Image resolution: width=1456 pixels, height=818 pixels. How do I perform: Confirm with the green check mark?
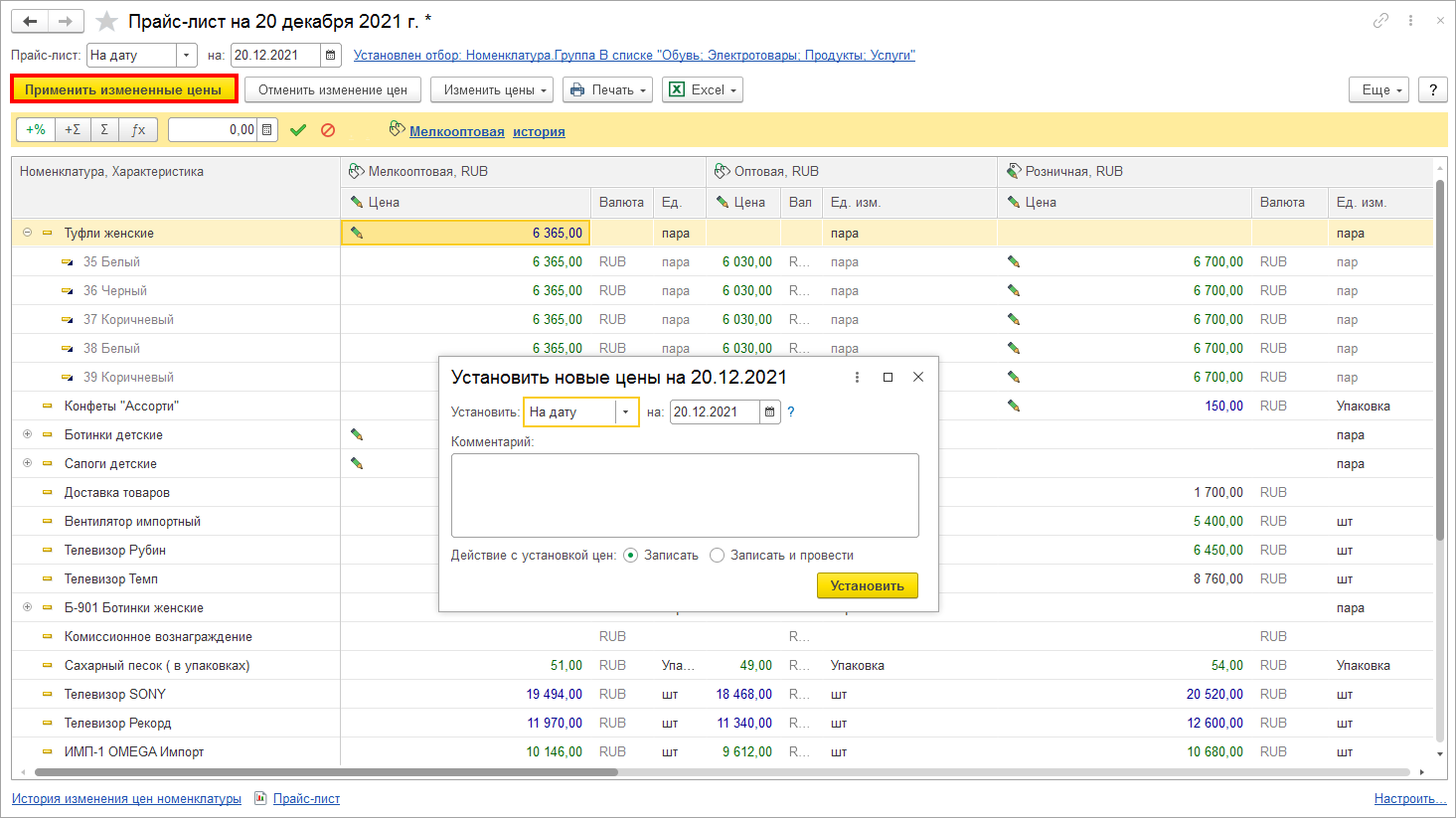click(298, 129)
